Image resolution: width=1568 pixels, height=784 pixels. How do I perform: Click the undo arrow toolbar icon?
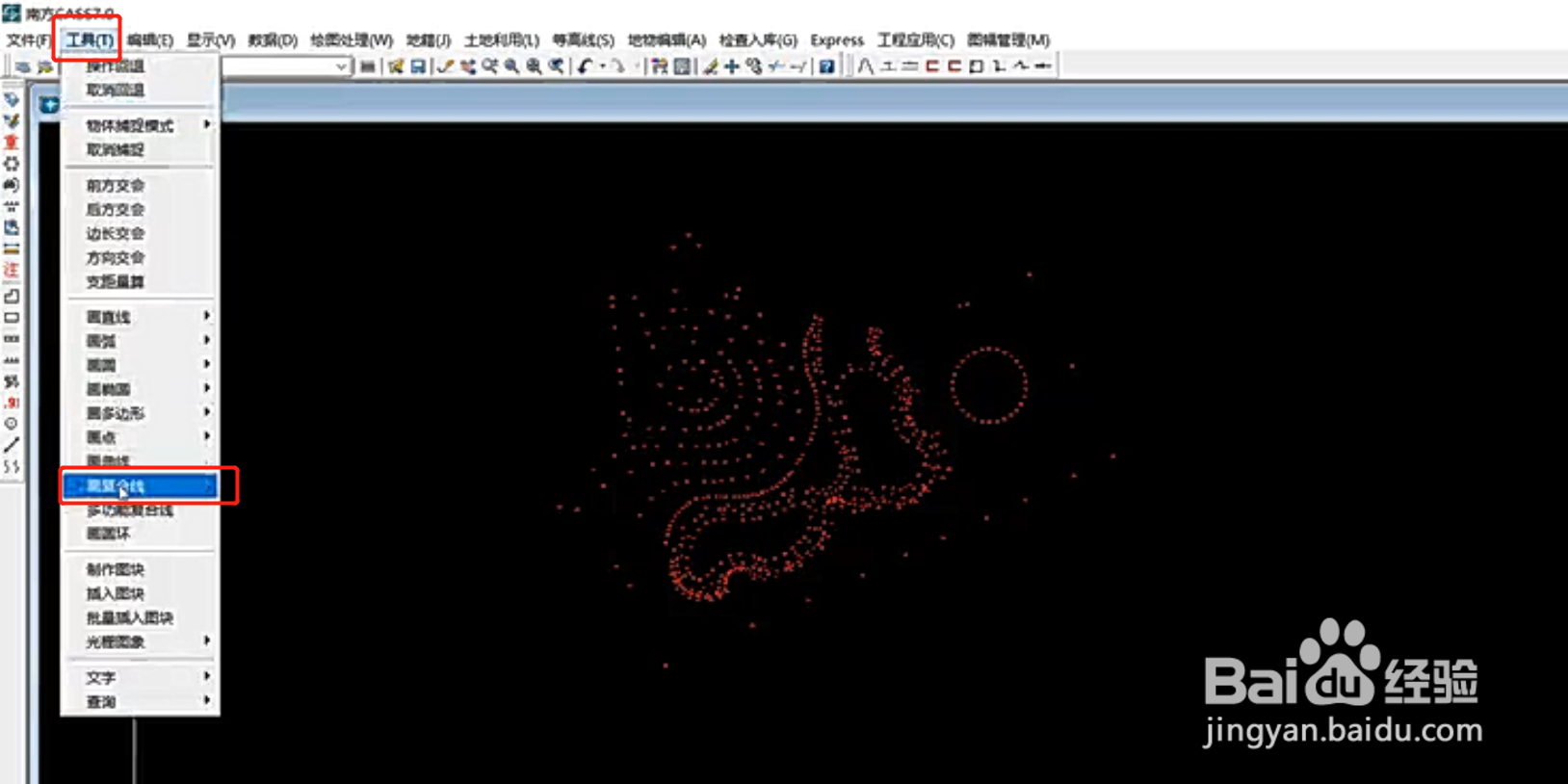click(585, 66)
